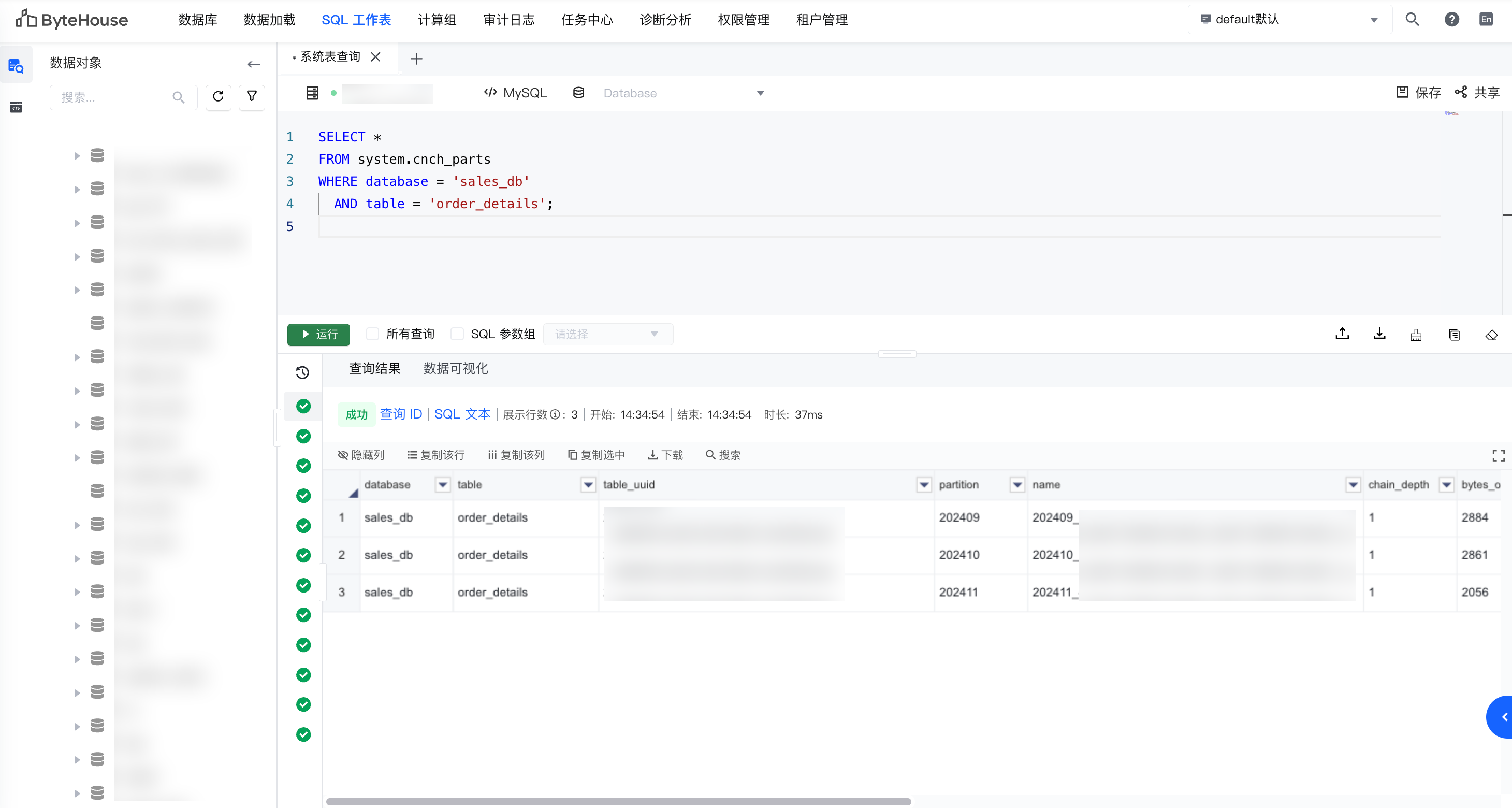This screenshot has height=808, width=1512.
Task: Collapse the data objects panel with arrow
Action: point(254,64)
